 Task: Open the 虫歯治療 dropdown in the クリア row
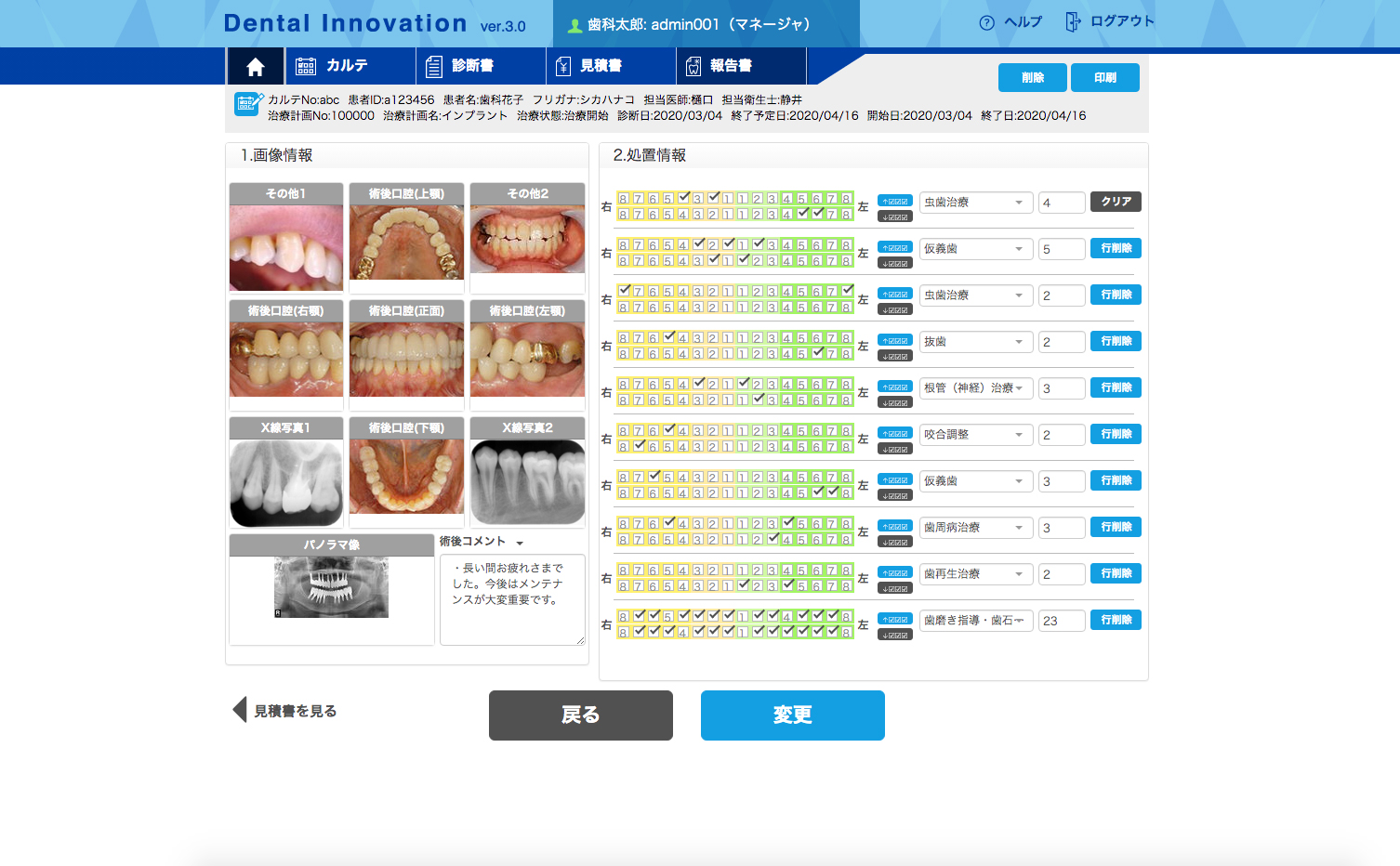pos(976,203)
